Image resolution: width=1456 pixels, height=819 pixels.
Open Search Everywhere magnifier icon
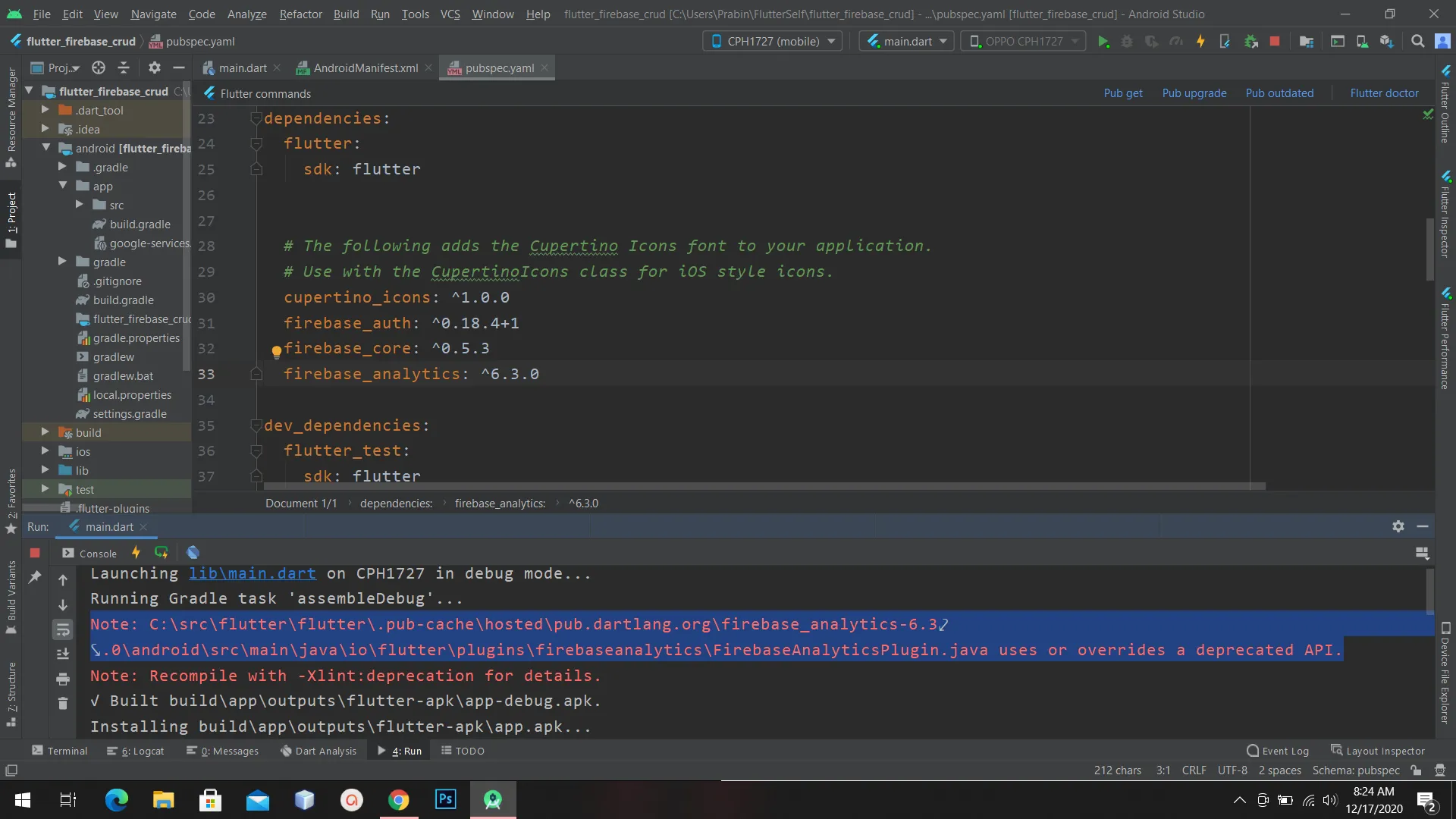click(1417, 42)
